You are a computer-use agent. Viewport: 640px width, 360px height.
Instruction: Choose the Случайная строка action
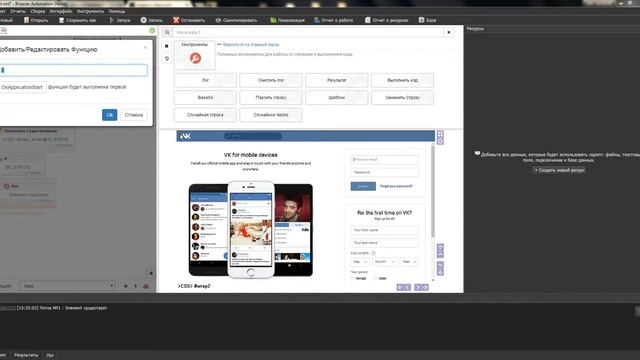pyautogui.click(x=205, y=115)
